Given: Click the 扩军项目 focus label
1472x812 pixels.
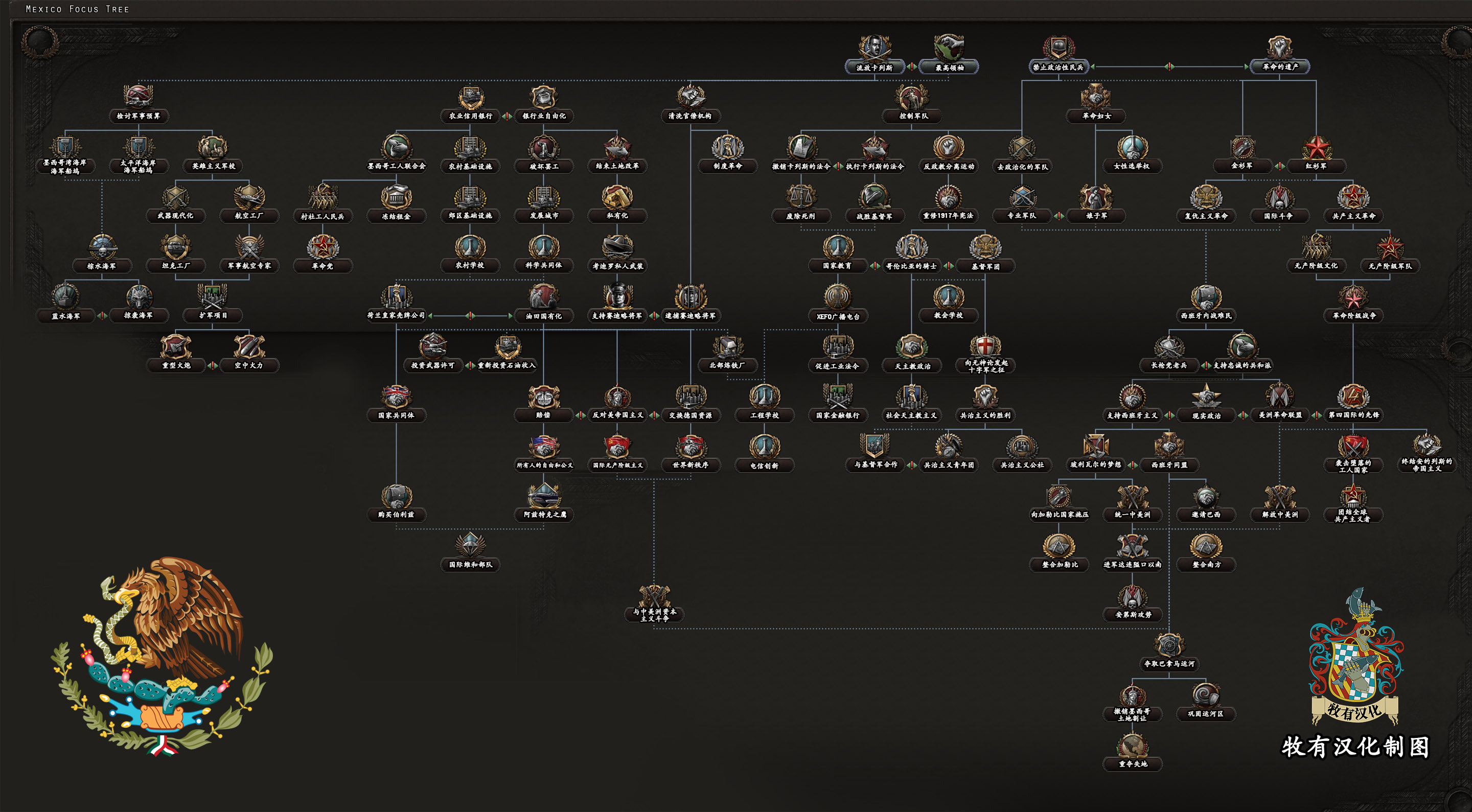Looking at the screenshot, I should (213, 315).
